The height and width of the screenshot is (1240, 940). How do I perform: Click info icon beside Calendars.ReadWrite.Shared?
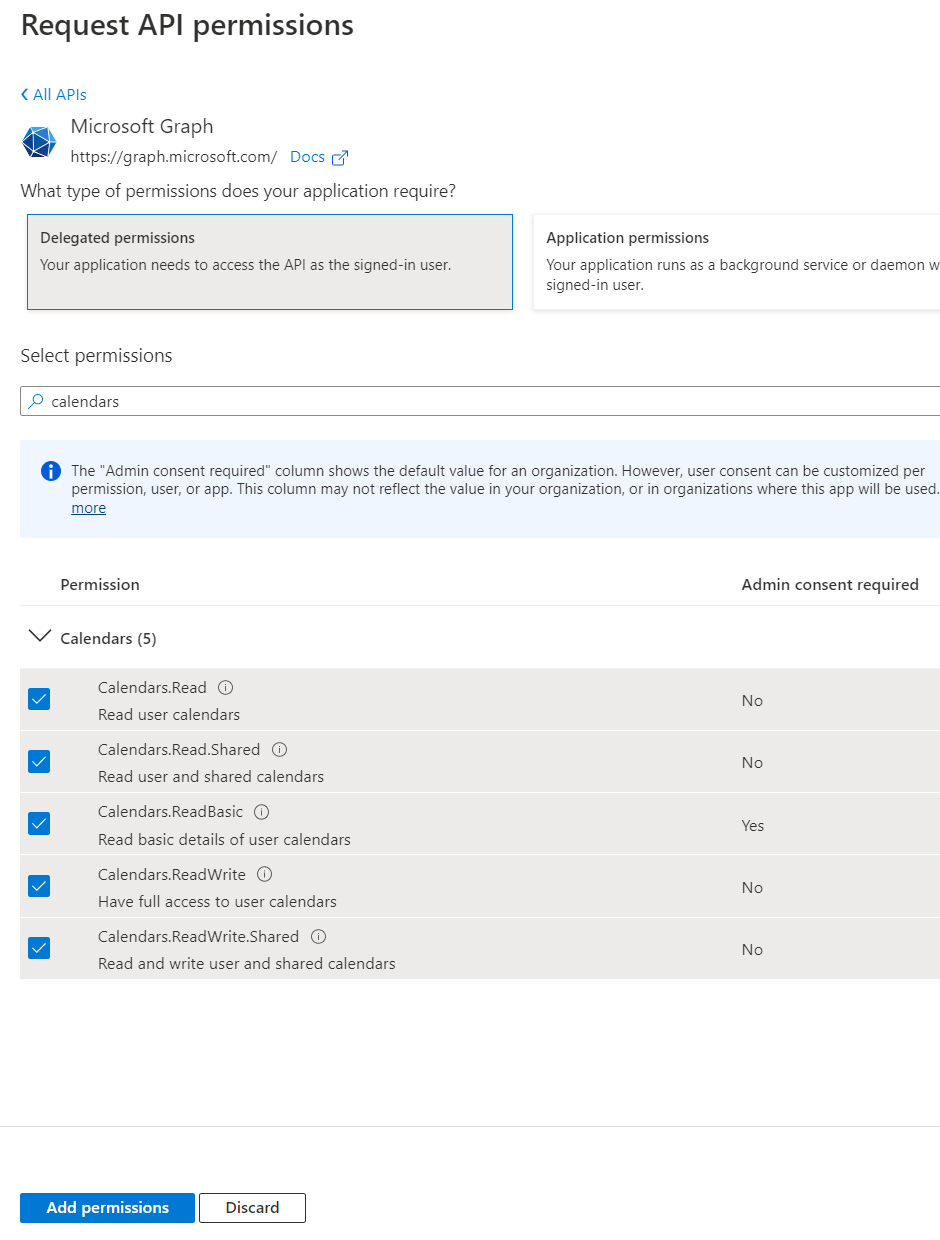coord(318,937)
